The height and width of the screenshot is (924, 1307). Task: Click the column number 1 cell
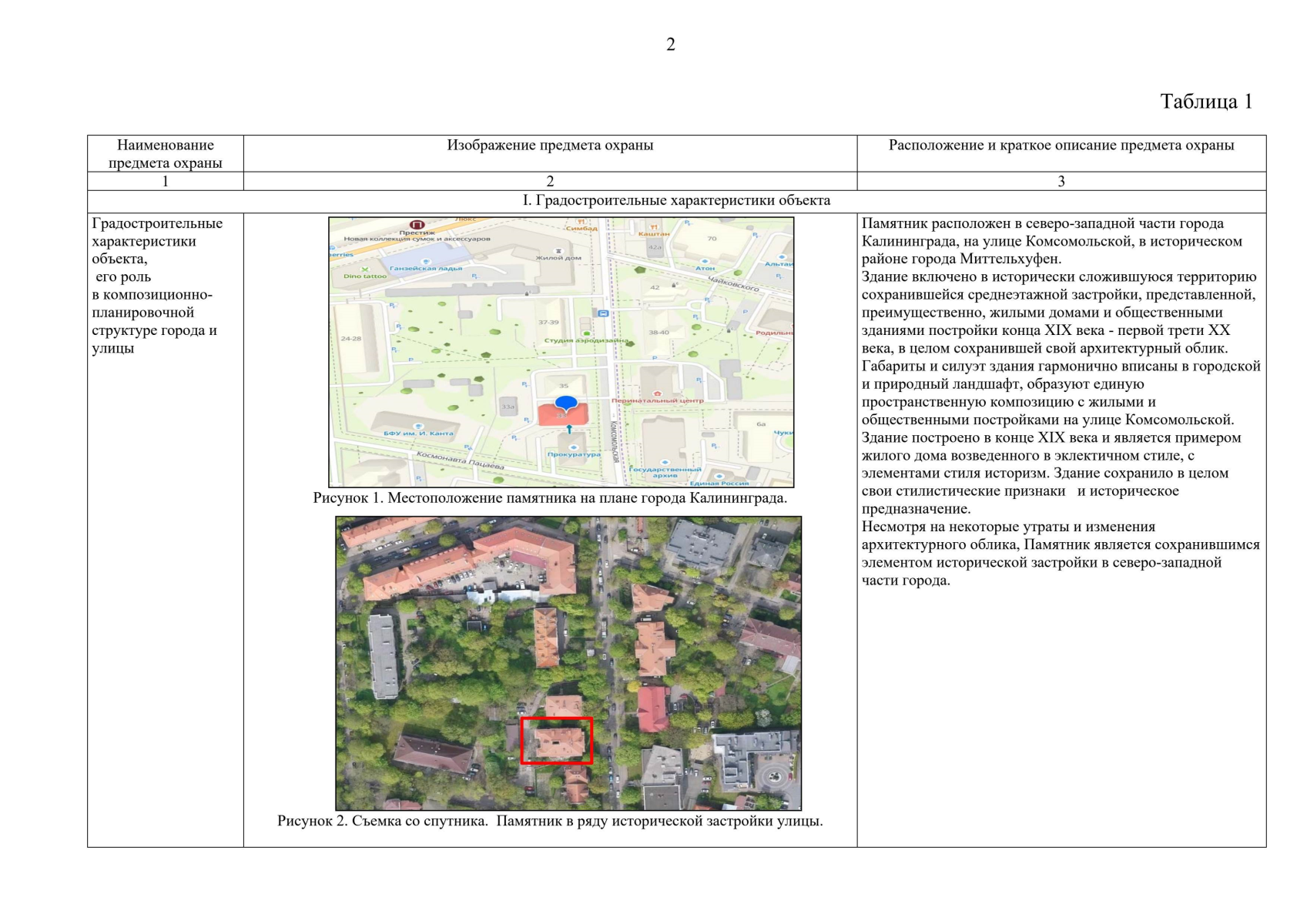tap(165, 181)
